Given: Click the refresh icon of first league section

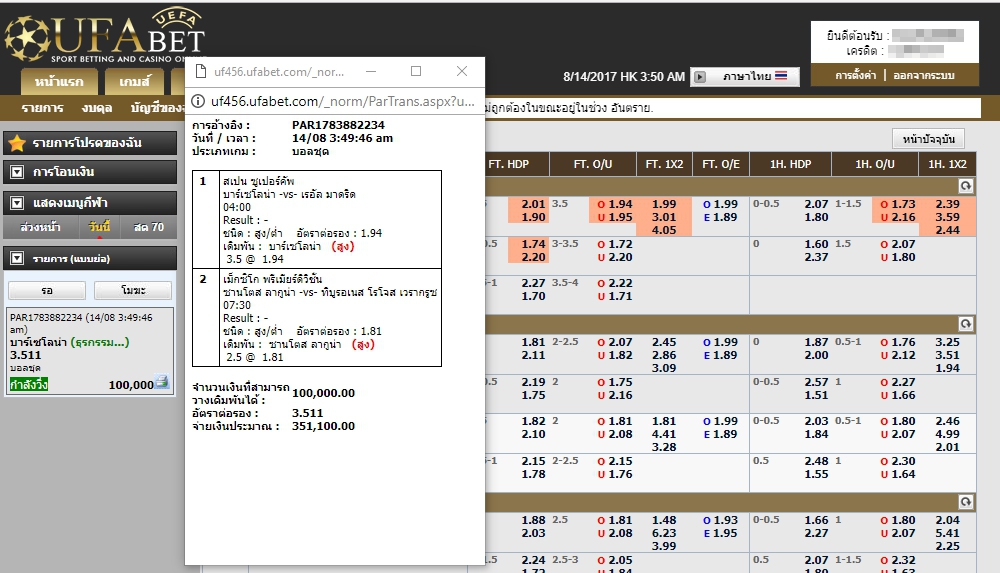Looking at the screenshot, I should click(966, 186).
